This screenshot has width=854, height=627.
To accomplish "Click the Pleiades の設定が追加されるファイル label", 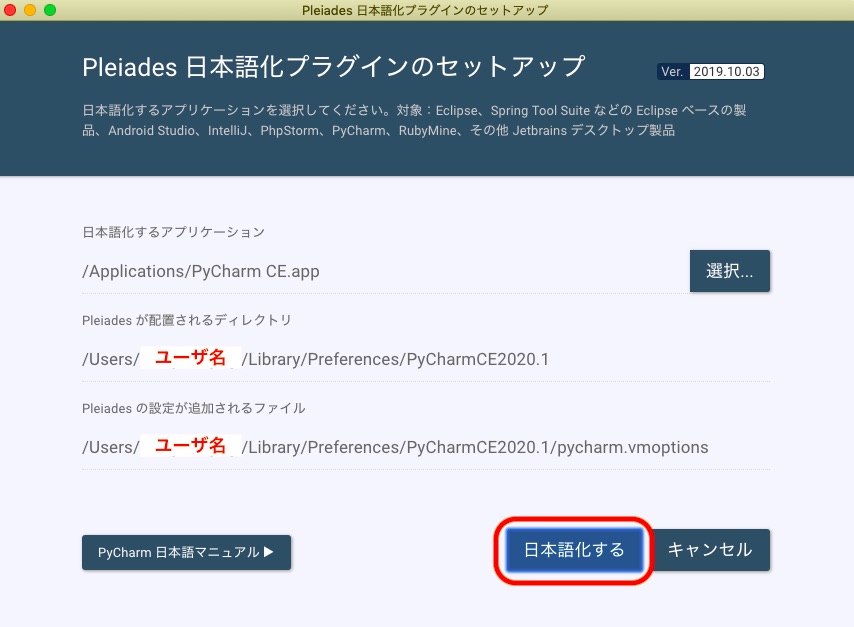I will (193, 408).
